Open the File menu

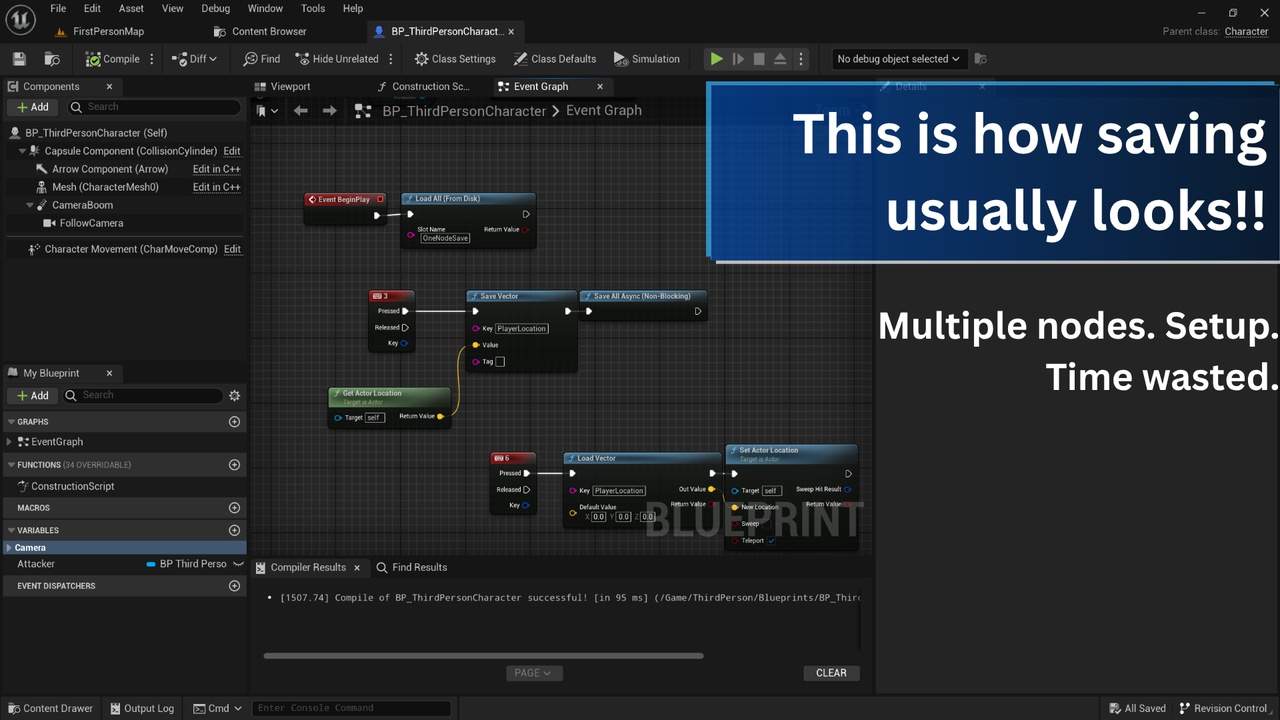[58, 8]
